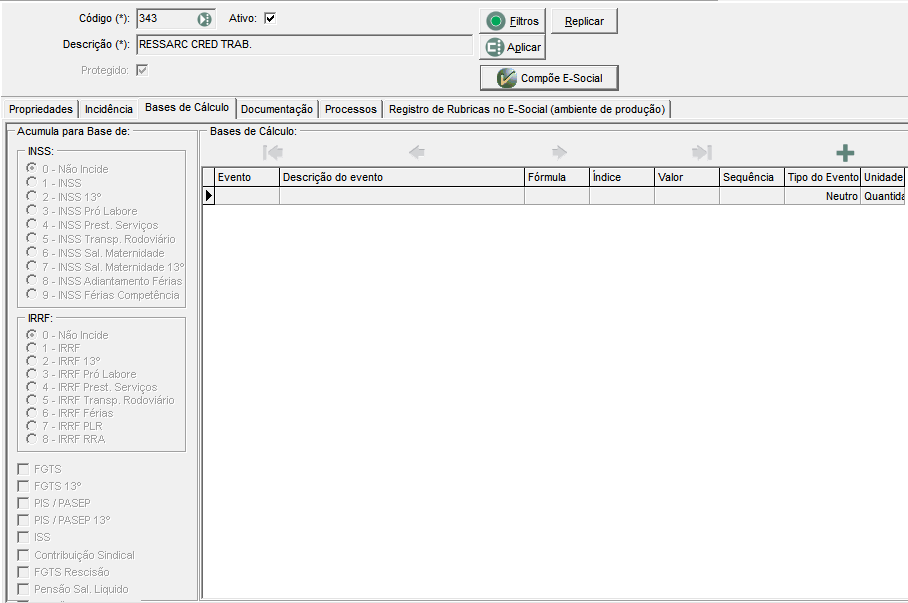Click the Descrição input field

pos(305,45)
